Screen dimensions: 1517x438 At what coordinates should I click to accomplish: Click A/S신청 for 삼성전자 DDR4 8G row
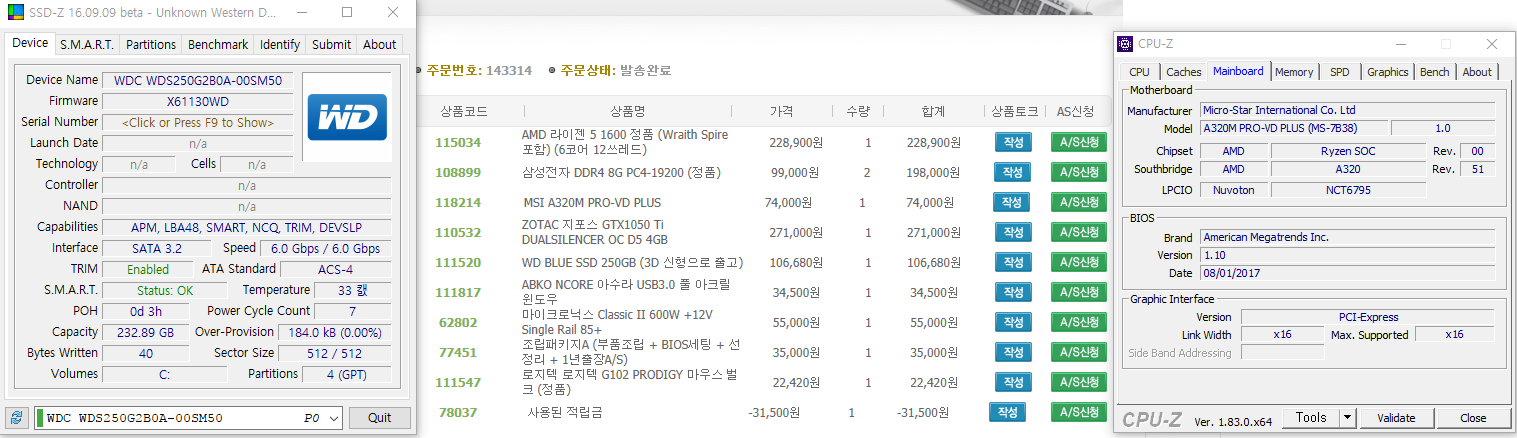pos(1079,172)
